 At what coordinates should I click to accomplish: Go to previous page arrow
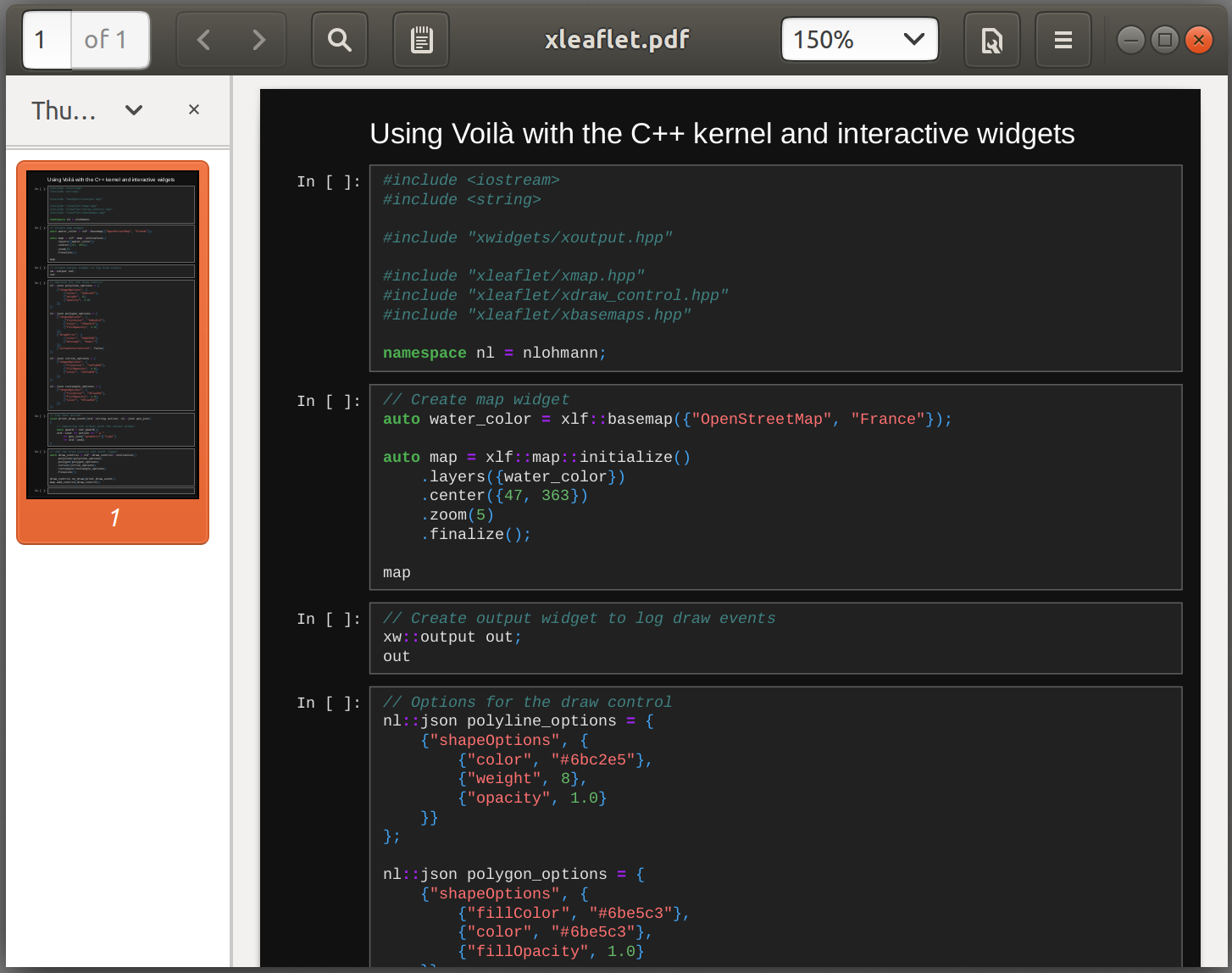pyautogui.click(x=203, y=40)
